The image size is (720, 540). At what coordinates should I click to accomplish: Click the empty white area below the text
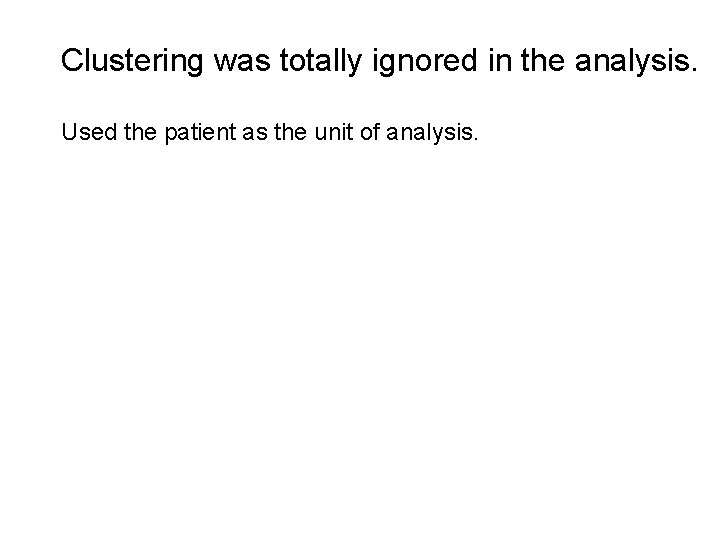click(360, 350)
